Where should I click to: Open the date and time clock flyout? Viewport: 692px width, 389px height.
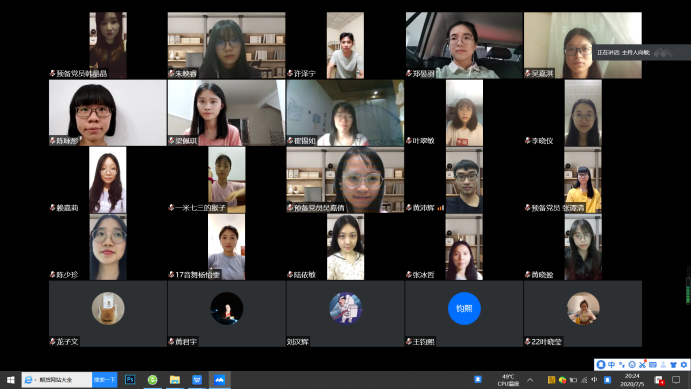click(632, 380)
